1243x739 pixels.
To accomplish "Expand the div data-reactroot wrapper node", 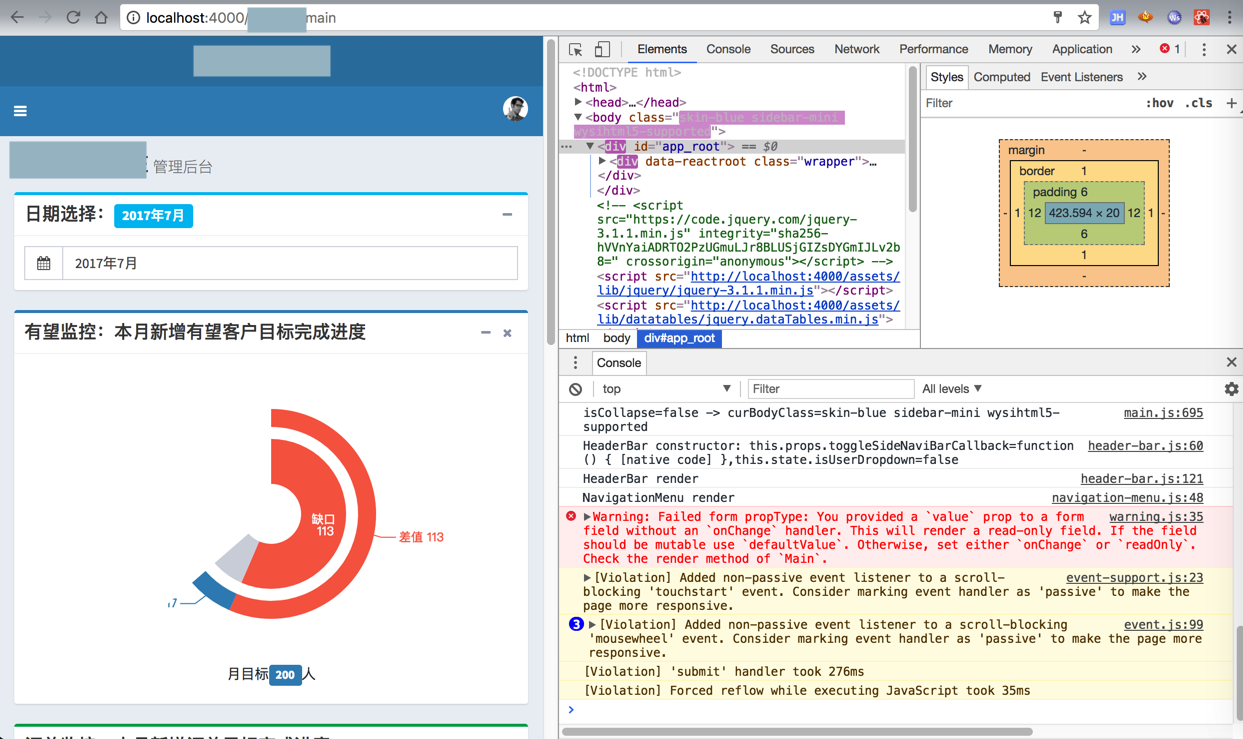I will pos(602,161).
